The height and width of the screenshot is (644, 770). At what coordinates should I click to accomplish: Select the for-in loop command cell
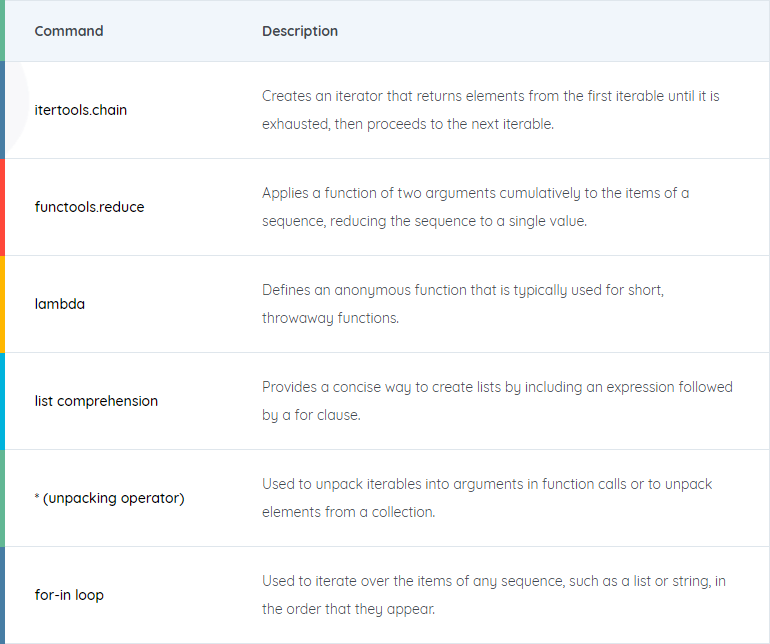point(69,595)
